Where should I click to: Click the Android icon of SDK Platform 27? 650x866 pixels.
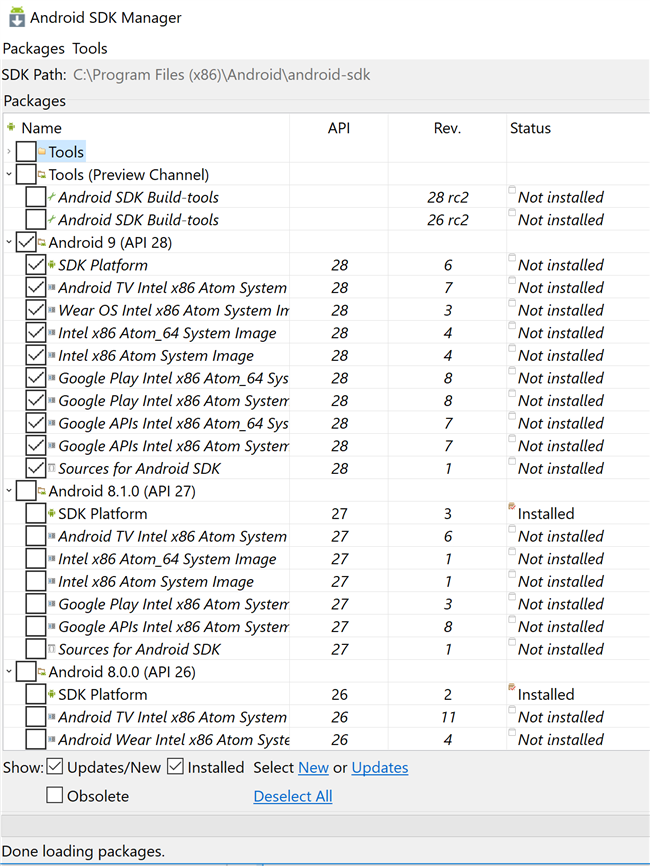tap(51, 513)
